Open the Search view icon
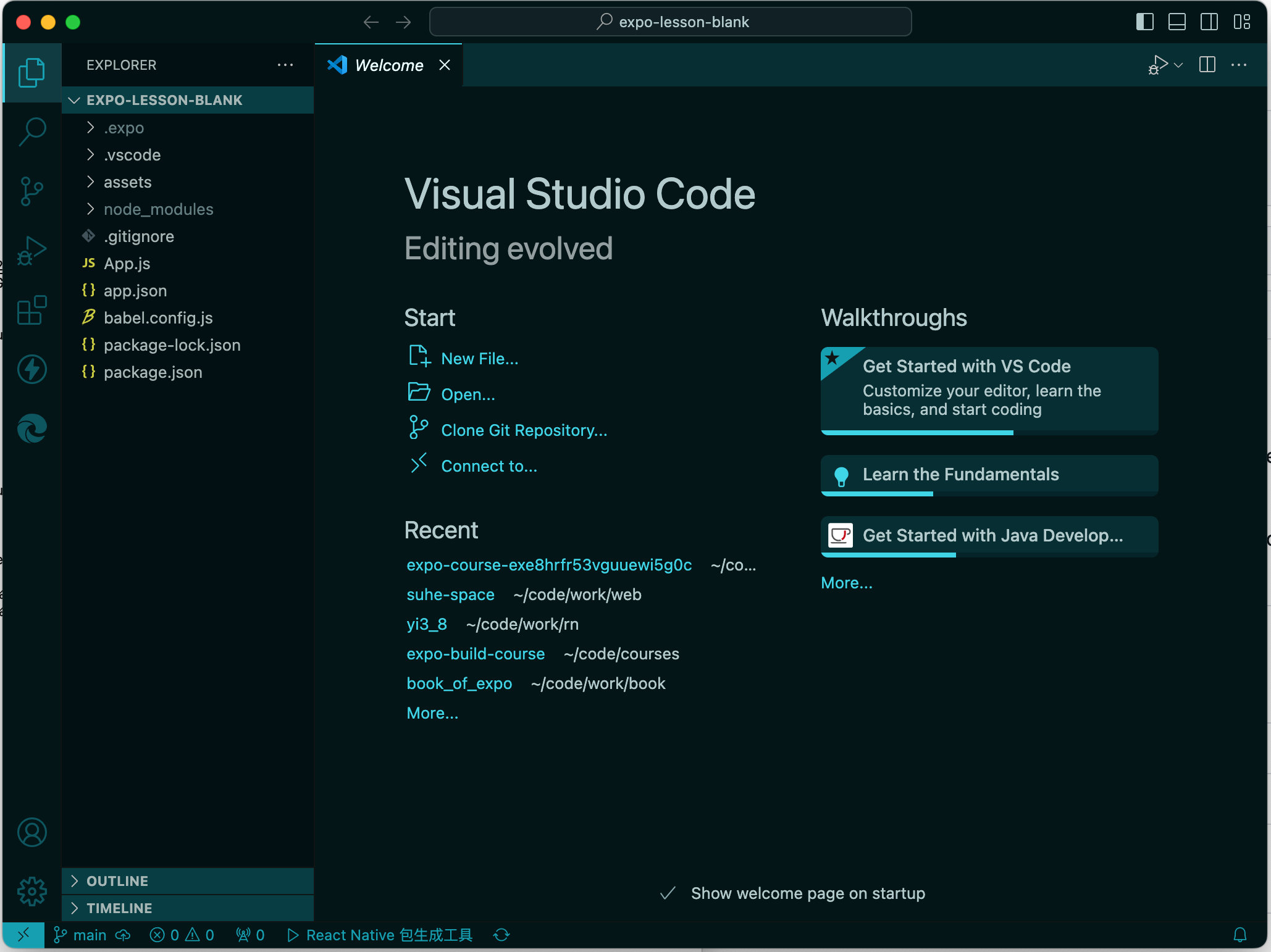This screenshot has height=952, width=1271. (x=32, y=132)
